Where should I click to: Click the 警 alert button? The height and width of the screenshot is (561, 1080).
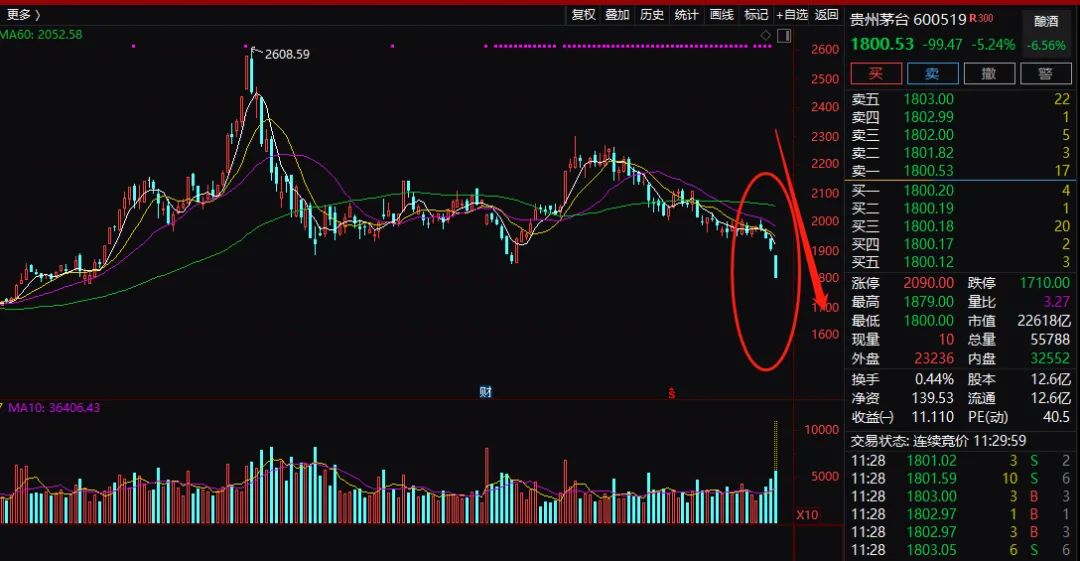tap(1046, 73)
